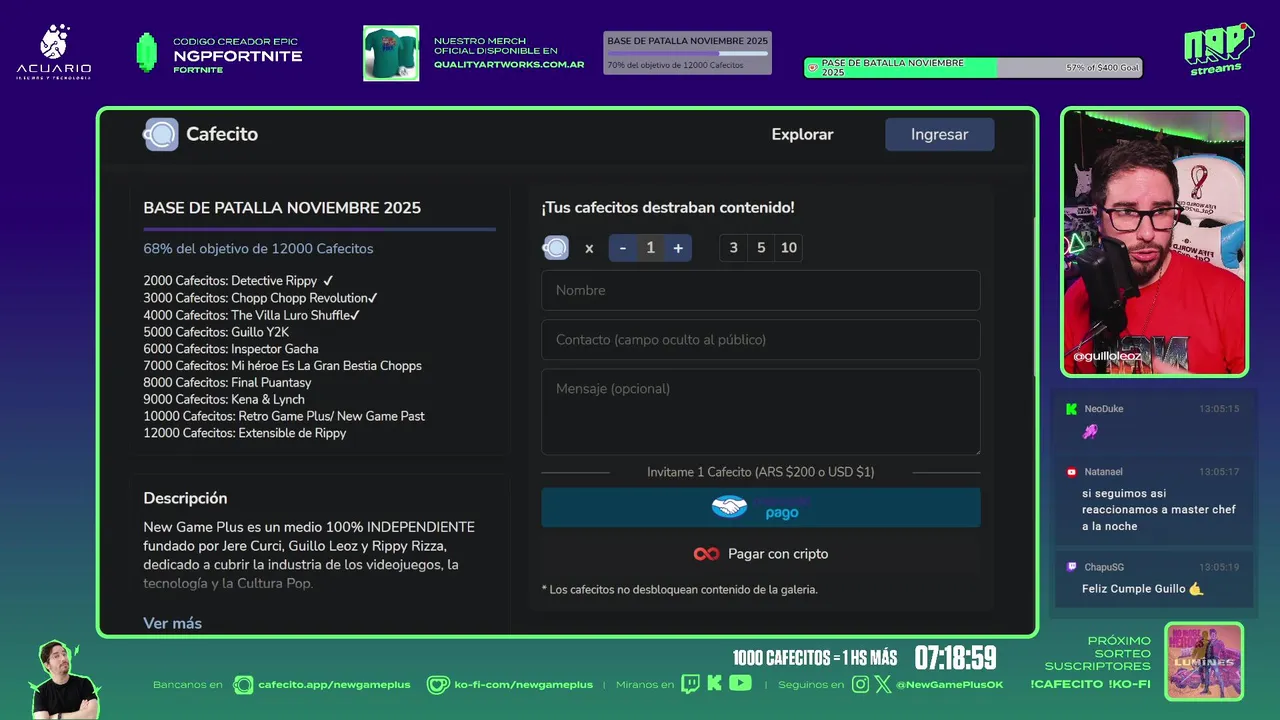Viewport: 1280px width, 720px height.
Task: Open the Explorar menu item
Action: (802, 134)
